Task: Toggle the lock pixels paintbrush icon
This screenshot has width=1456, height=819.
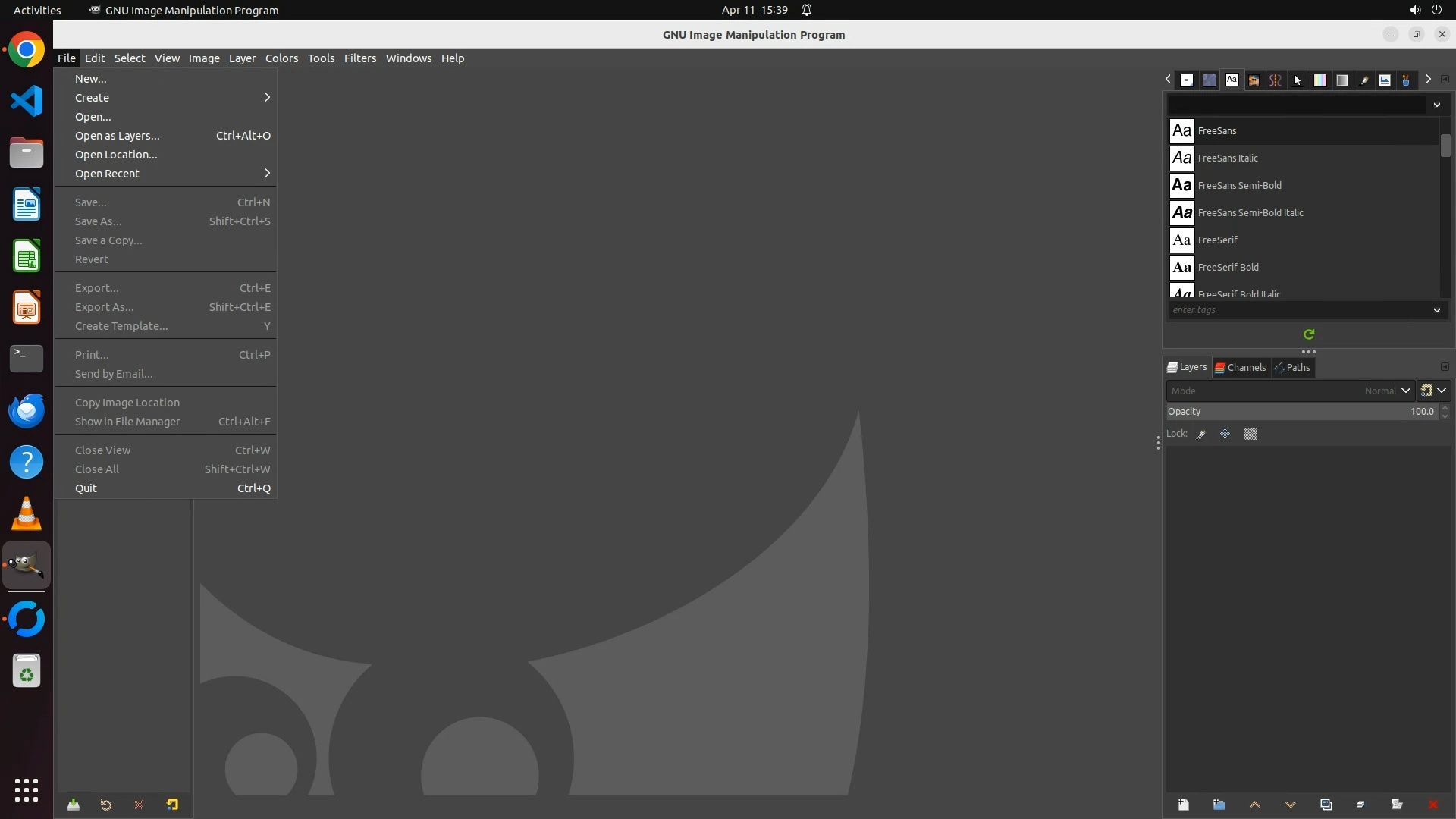Action: (1201, 434)
